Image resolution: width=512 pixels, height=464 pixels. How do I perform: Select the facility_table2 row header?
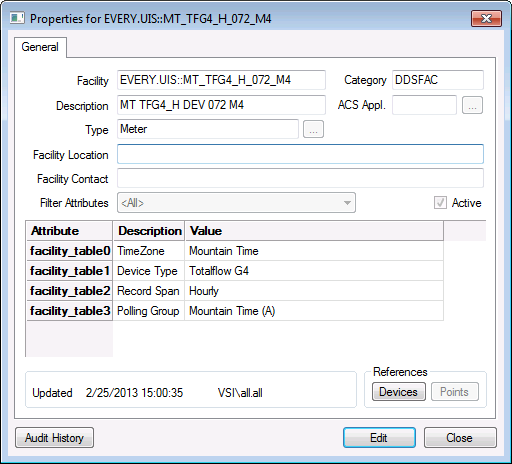[x=69, y=291]
